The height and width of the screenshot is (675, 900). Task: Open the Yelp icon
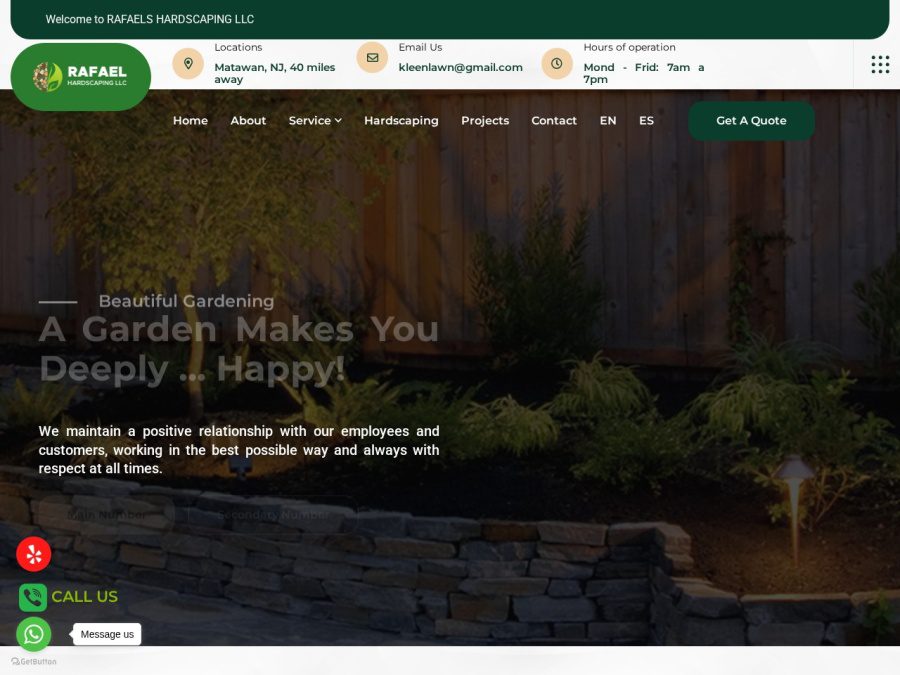coord(33,553)
